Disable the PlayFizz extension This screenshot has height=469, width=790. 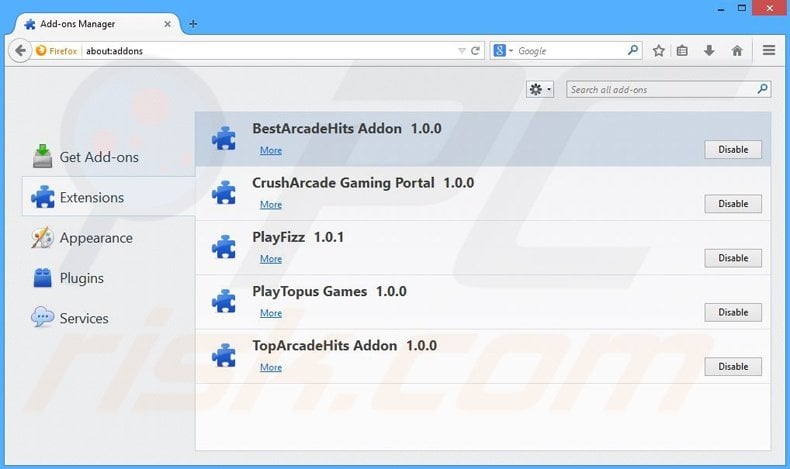pos(733,258)
